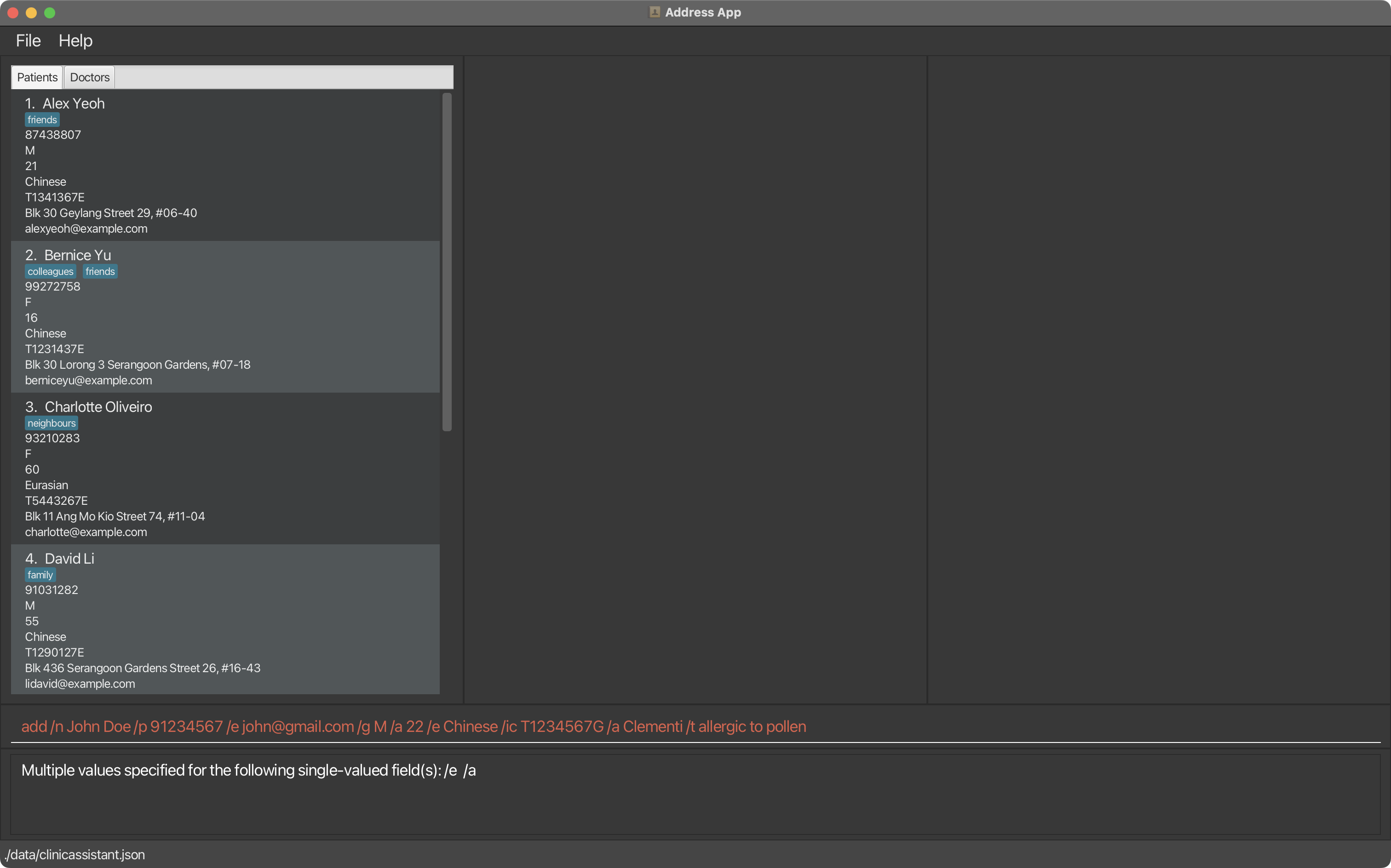Open the File menu
Image resolution: width=1391 pixels, height=868 pixels.
click(x=28, y=41)
